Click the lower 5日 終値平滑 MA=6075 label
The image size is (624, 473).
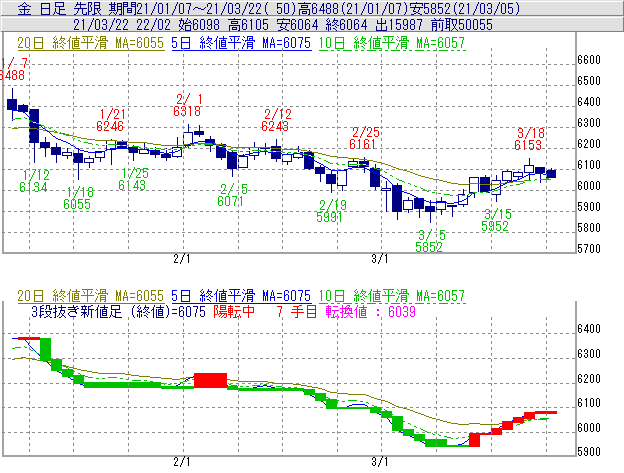(241, 296)
